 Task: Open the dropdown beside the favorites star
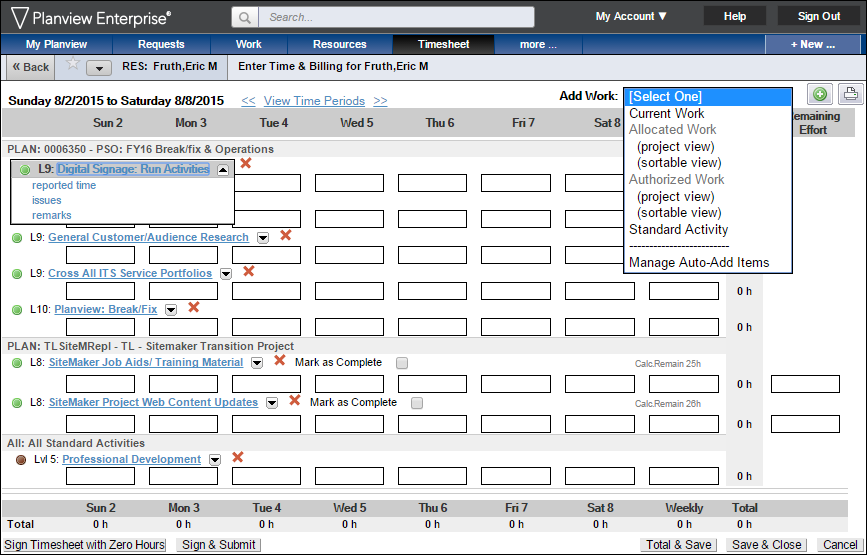click(100, 68)
